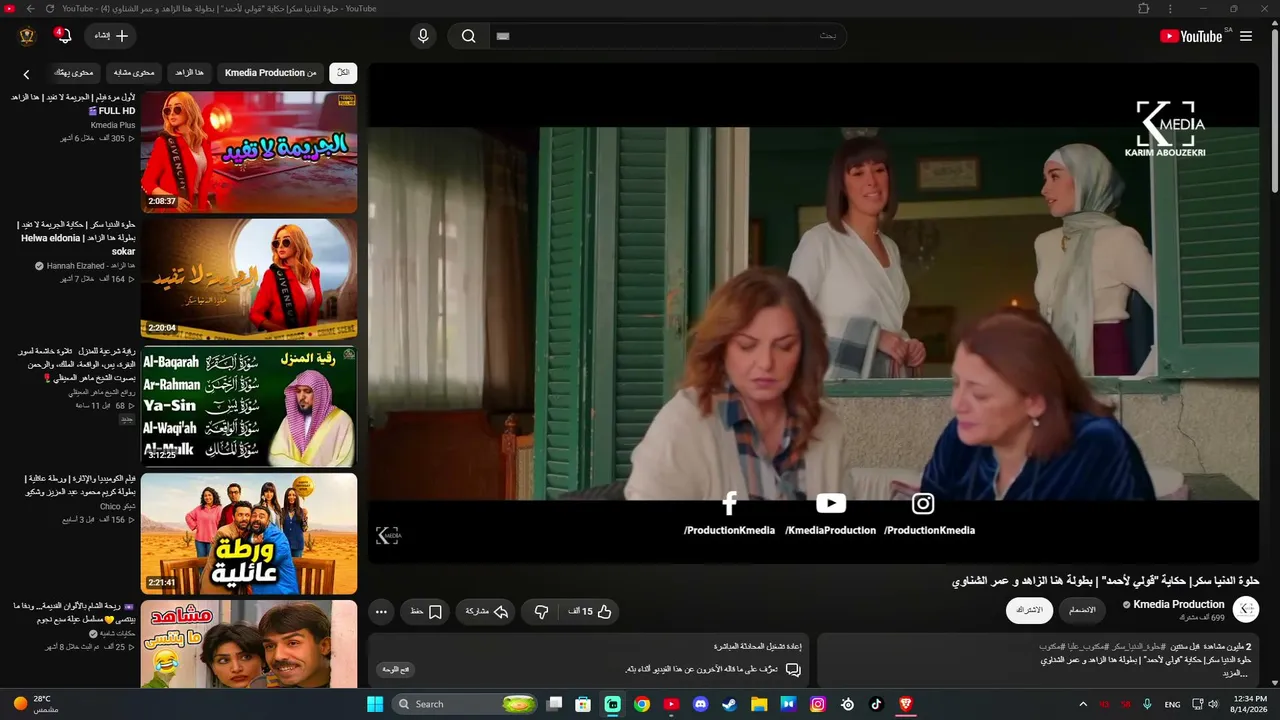Open Brave browser from taskbar
This screenshot has height=720, width=1280.
[x=906, y=704]
